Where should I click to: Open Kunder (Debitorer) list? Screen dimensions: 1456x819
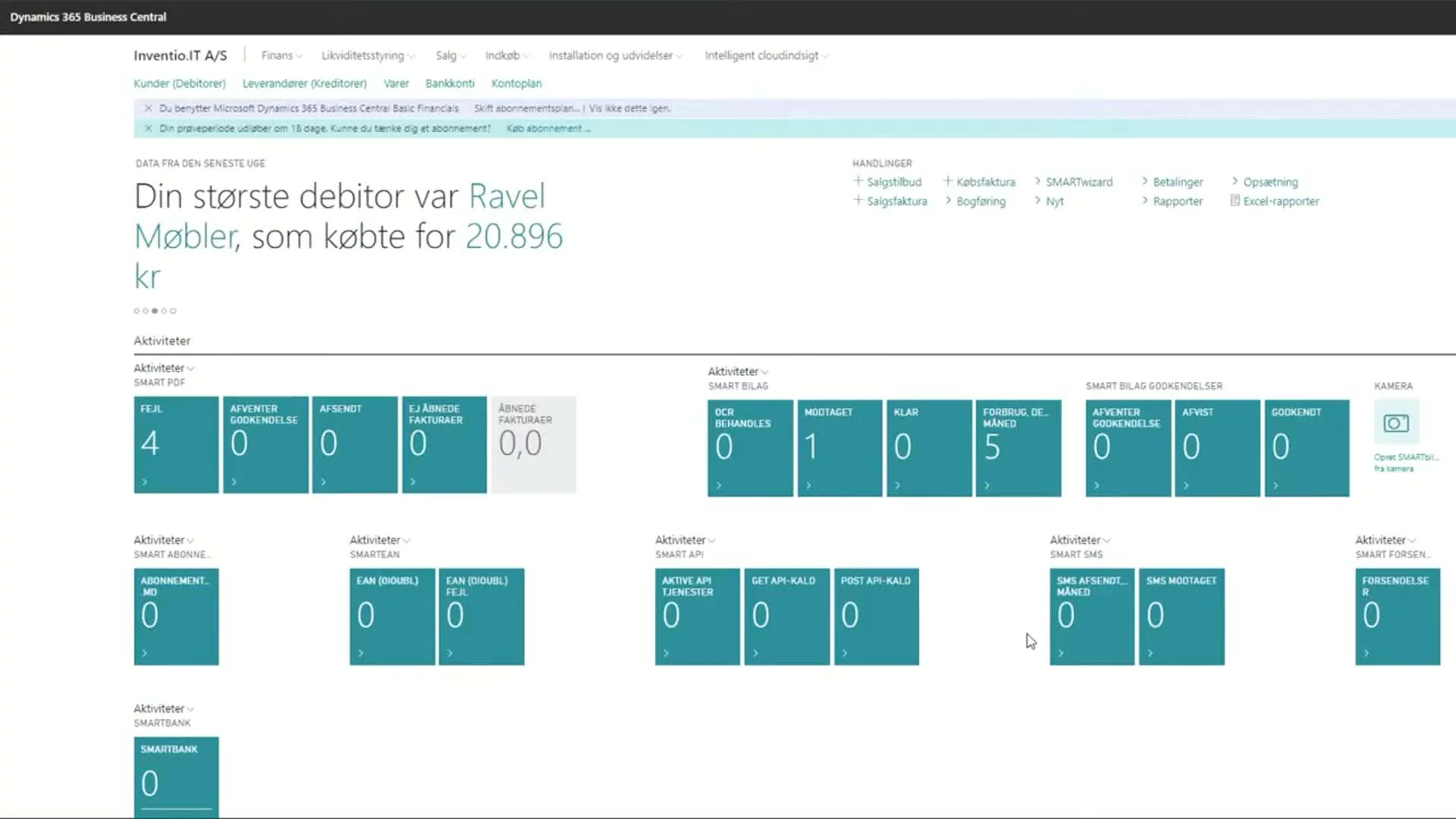click(x=180, y=83)
